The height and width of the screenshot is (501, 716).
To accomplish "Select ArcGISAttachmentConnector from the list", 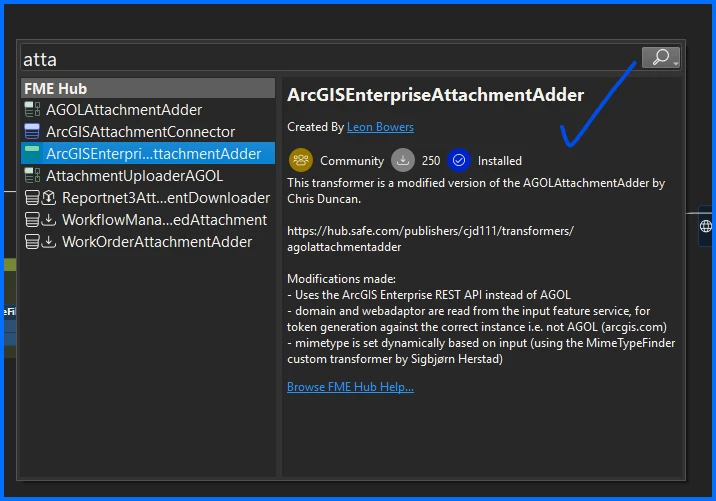I will [x=148, y=132].
